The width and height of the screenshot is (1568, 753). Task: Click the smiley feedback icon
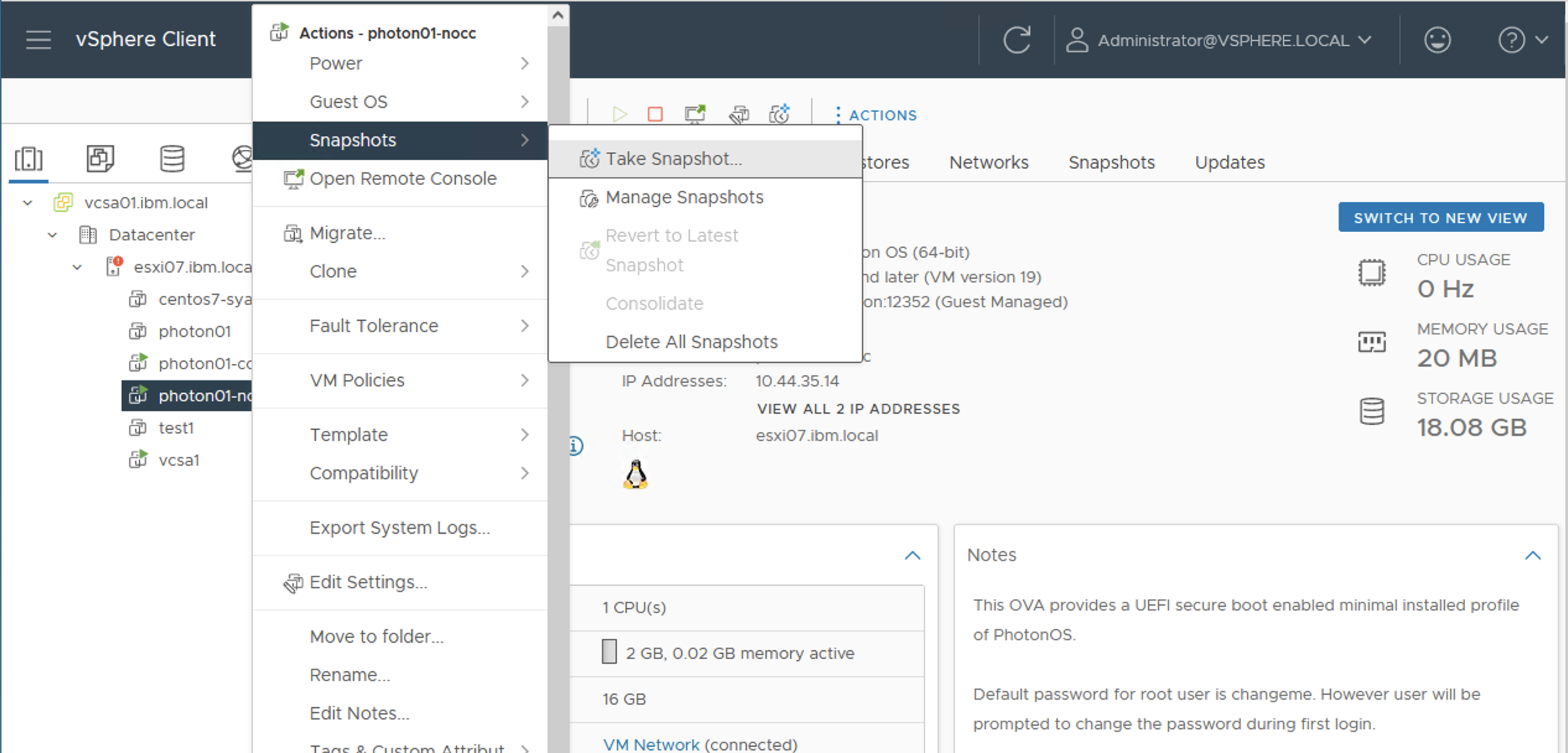pyautogui.click(x=1437, y=40)
